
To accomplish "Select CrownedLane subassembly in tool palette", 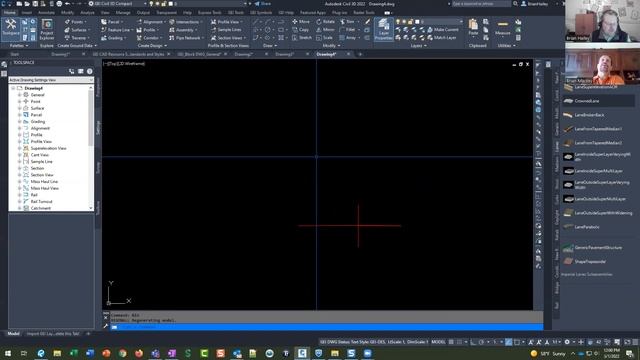I will (598, 101).
